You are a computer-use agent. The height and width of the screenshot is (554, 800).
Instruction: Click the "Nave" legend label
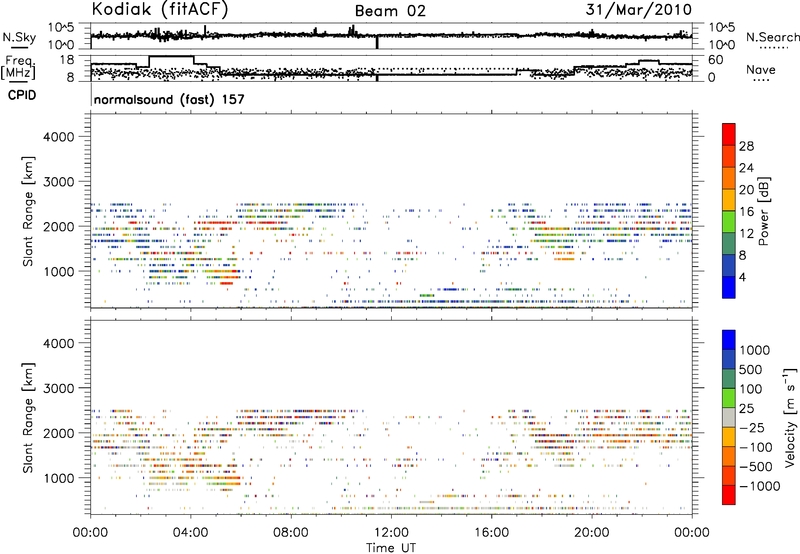click(761, 69)
